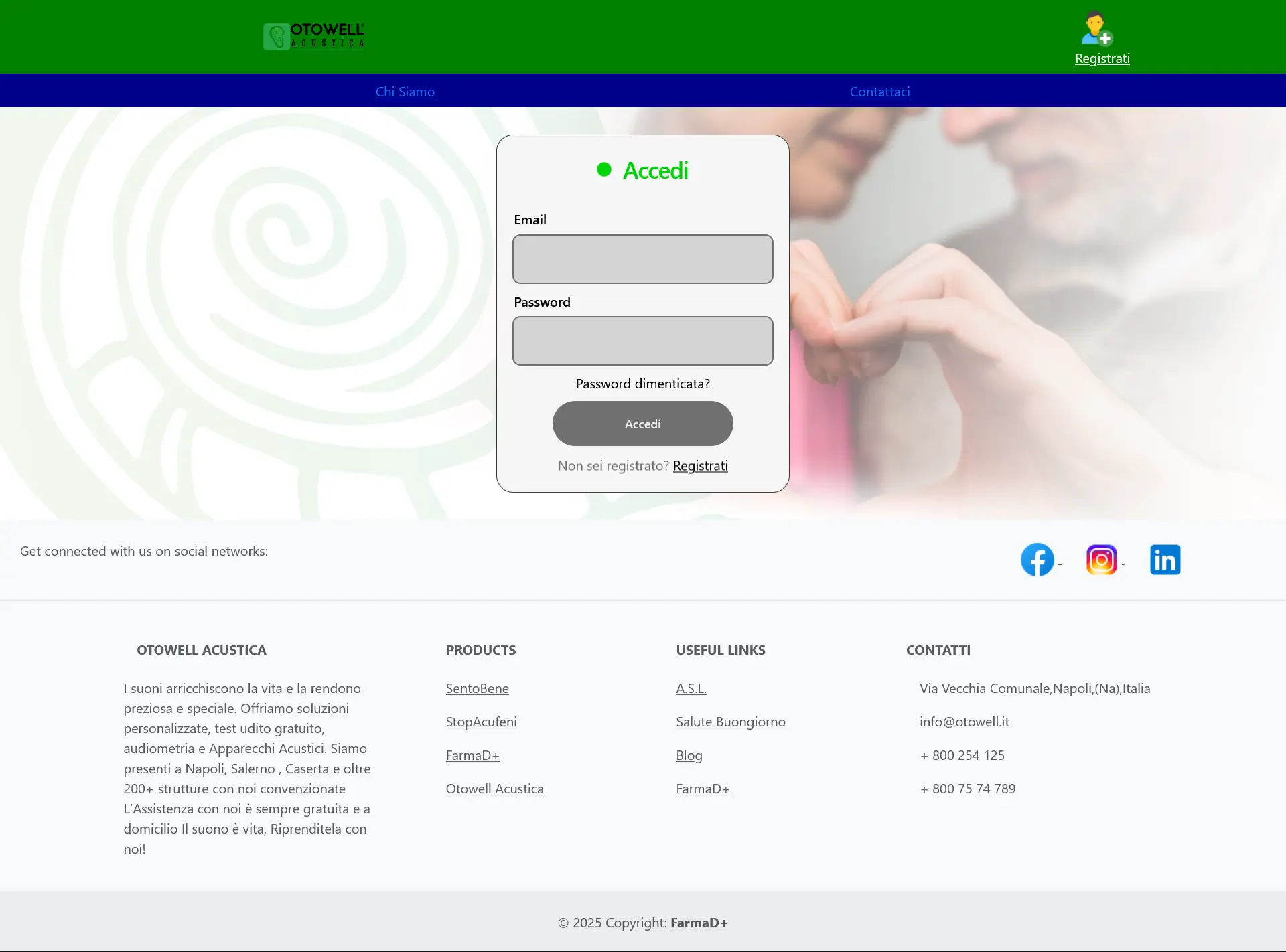
Task: Click the Registrati link below the login form
Action: [700, 465]
